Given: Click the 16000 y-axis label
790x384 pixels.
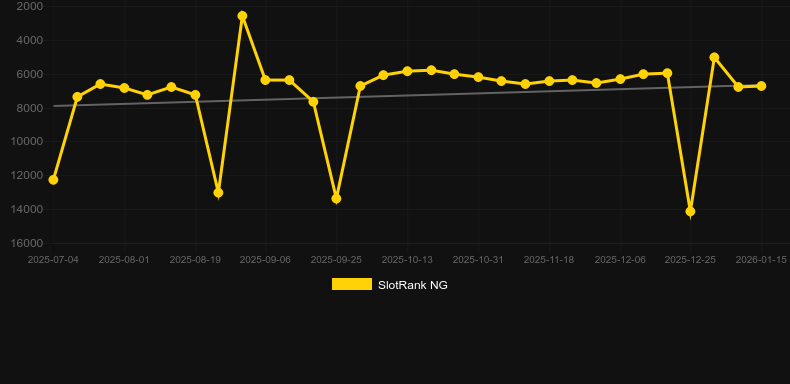Looking at the screenshot, I should (27, 243).
